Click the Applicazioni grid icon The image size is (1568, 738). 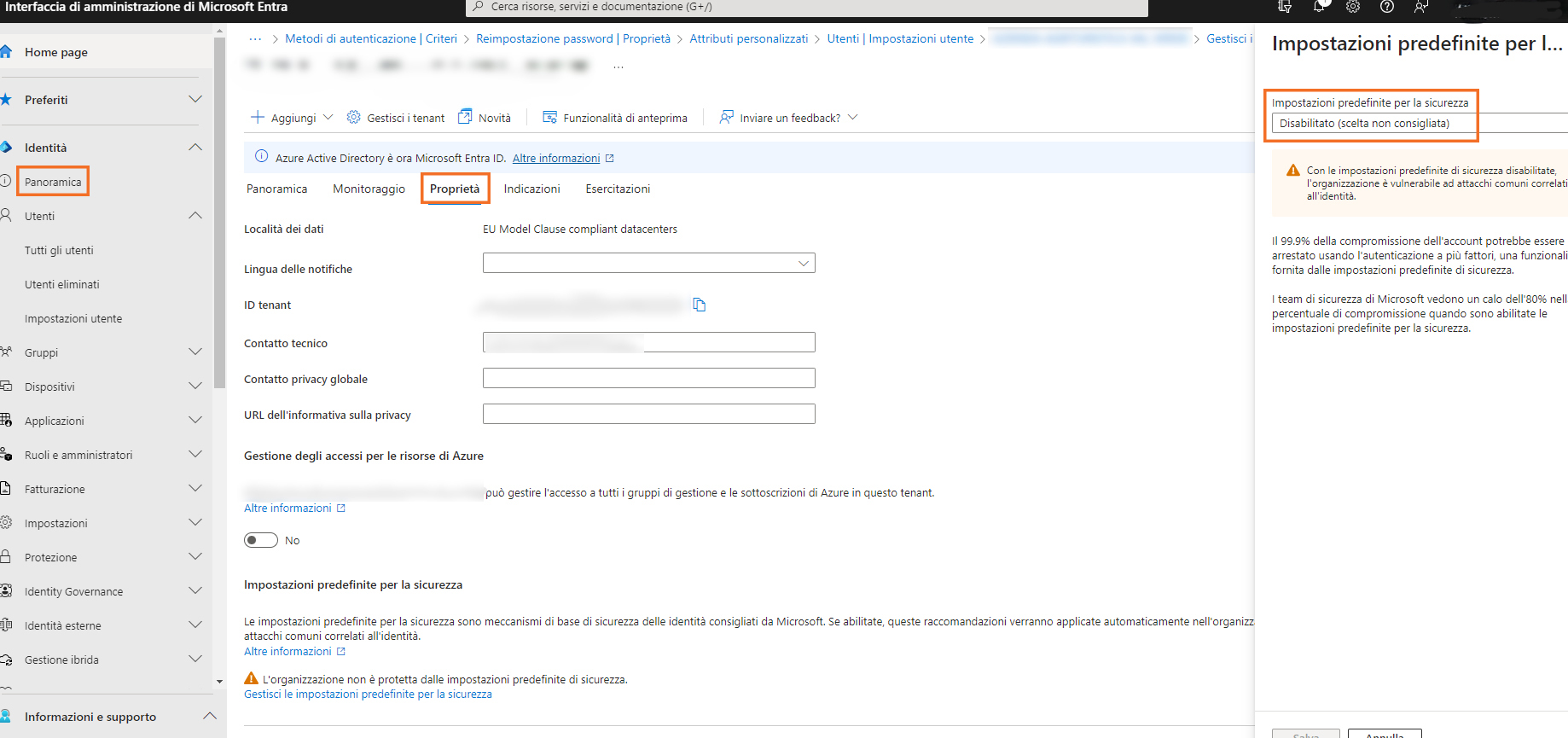coord(6,420)
